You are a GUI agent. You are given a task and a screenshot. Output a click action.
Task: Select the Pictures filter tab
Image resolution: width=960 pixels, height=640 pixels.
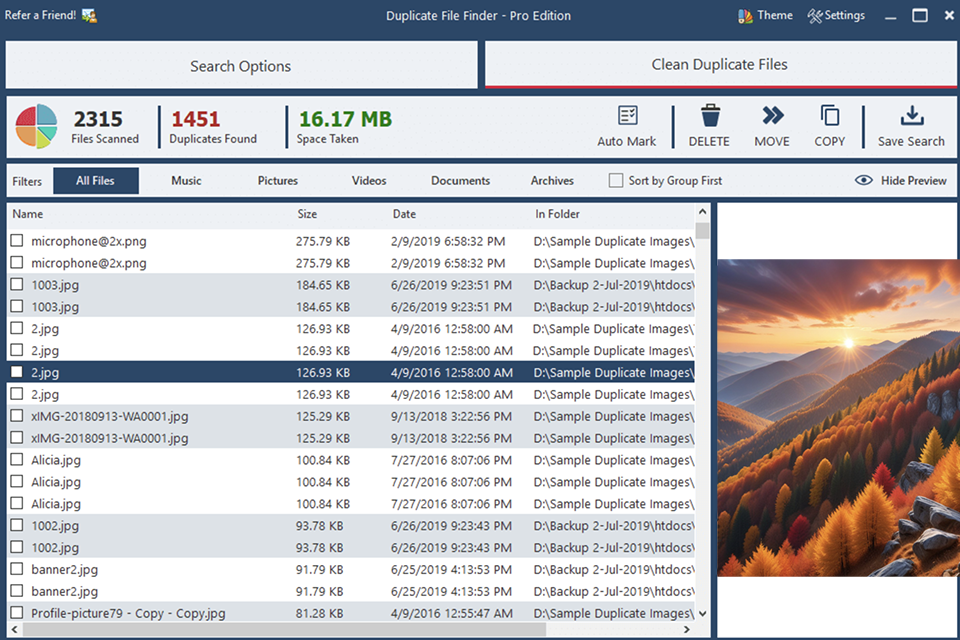(278, 181)
